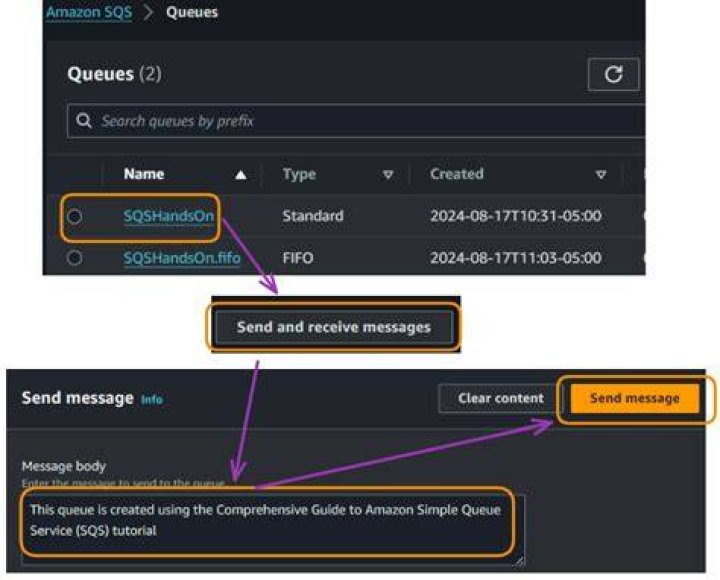Click the Queues breadcrumb item

pyautogui.click(x=192, y=12)
